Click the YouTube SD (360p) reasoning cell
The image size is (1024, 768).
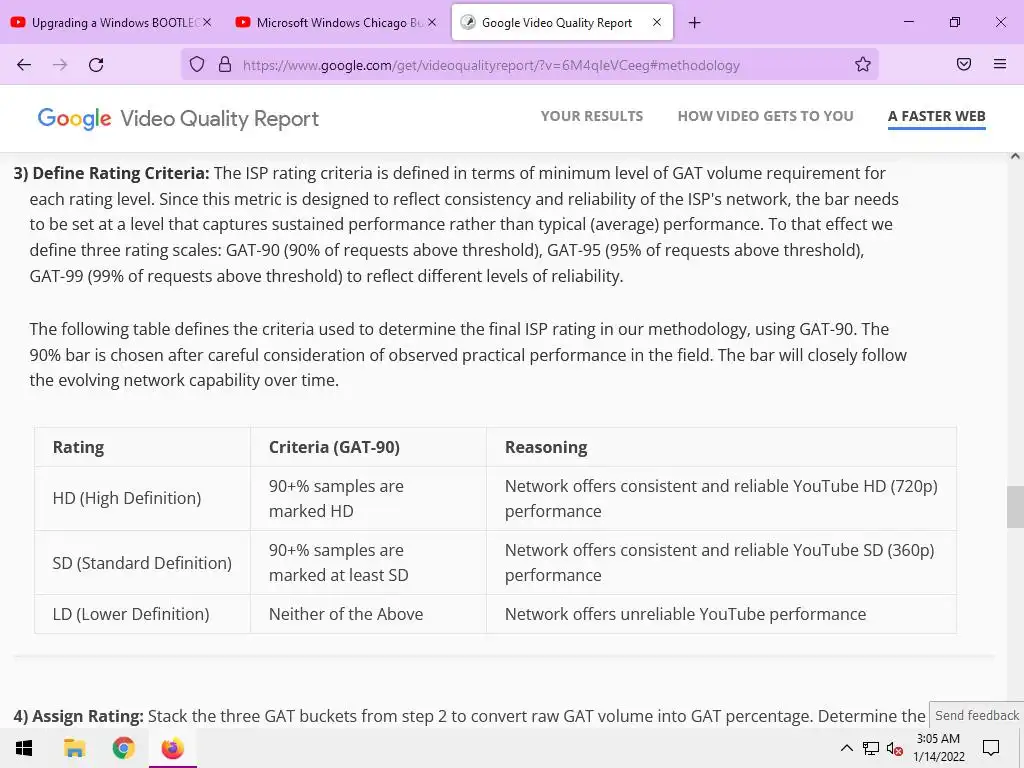click(720, 562)
